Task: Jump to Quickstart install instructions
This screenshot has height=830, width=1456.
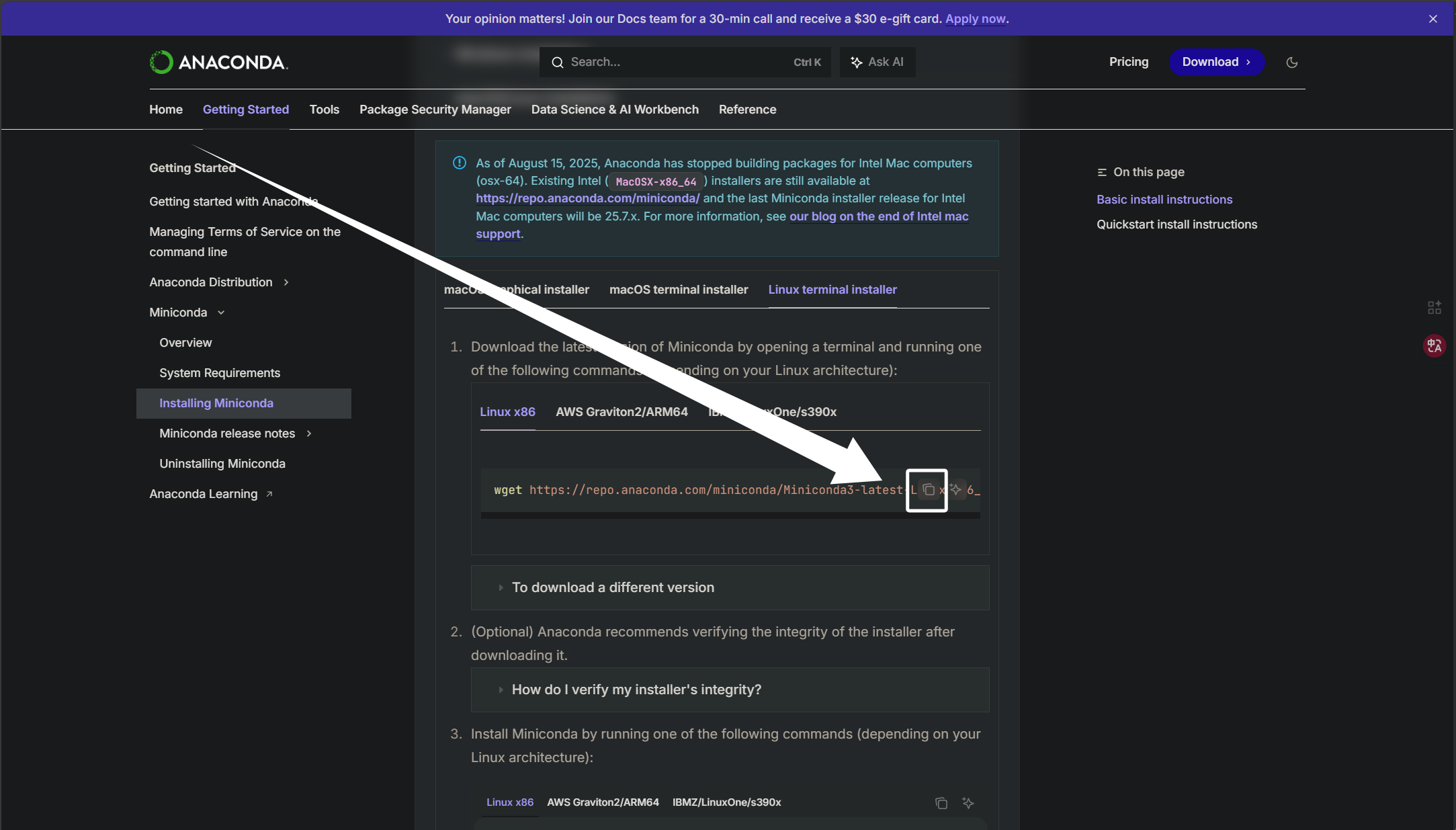Action: [1176, 224]
